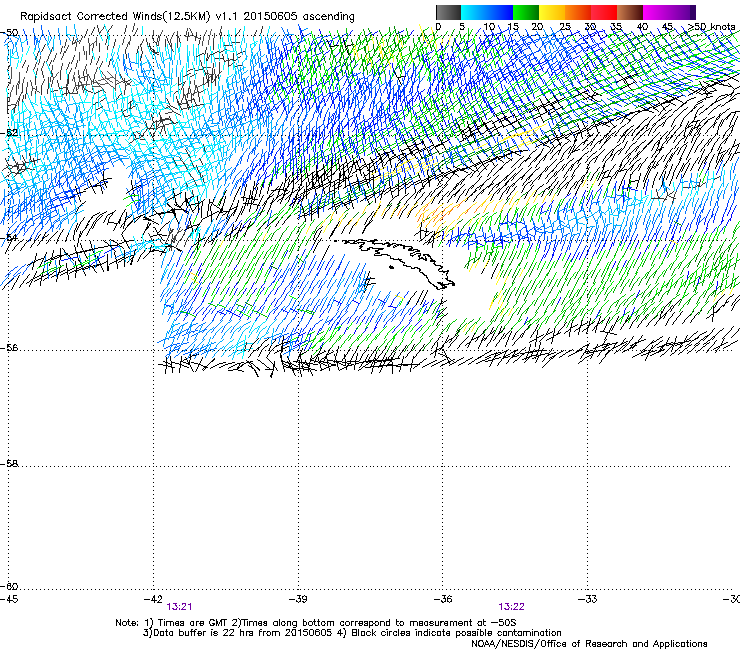This screenshot has height=650, width=740.
Task: Click the '-50' latitude axis label
Action: [9, 33]
